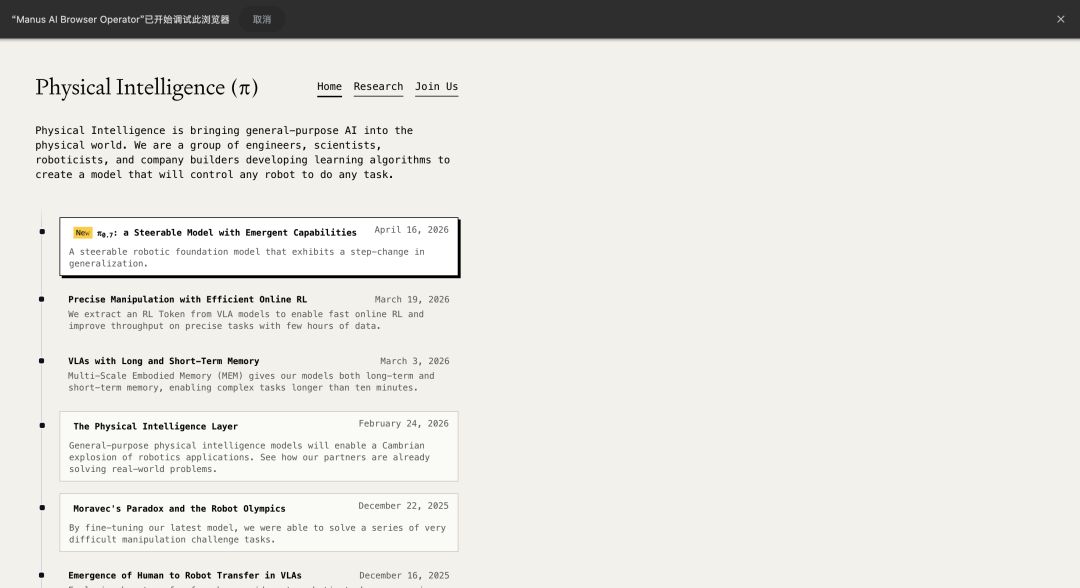Click the February 24, 2026 date
This screenshot has height=588, width=1080.
pos(404,423)
